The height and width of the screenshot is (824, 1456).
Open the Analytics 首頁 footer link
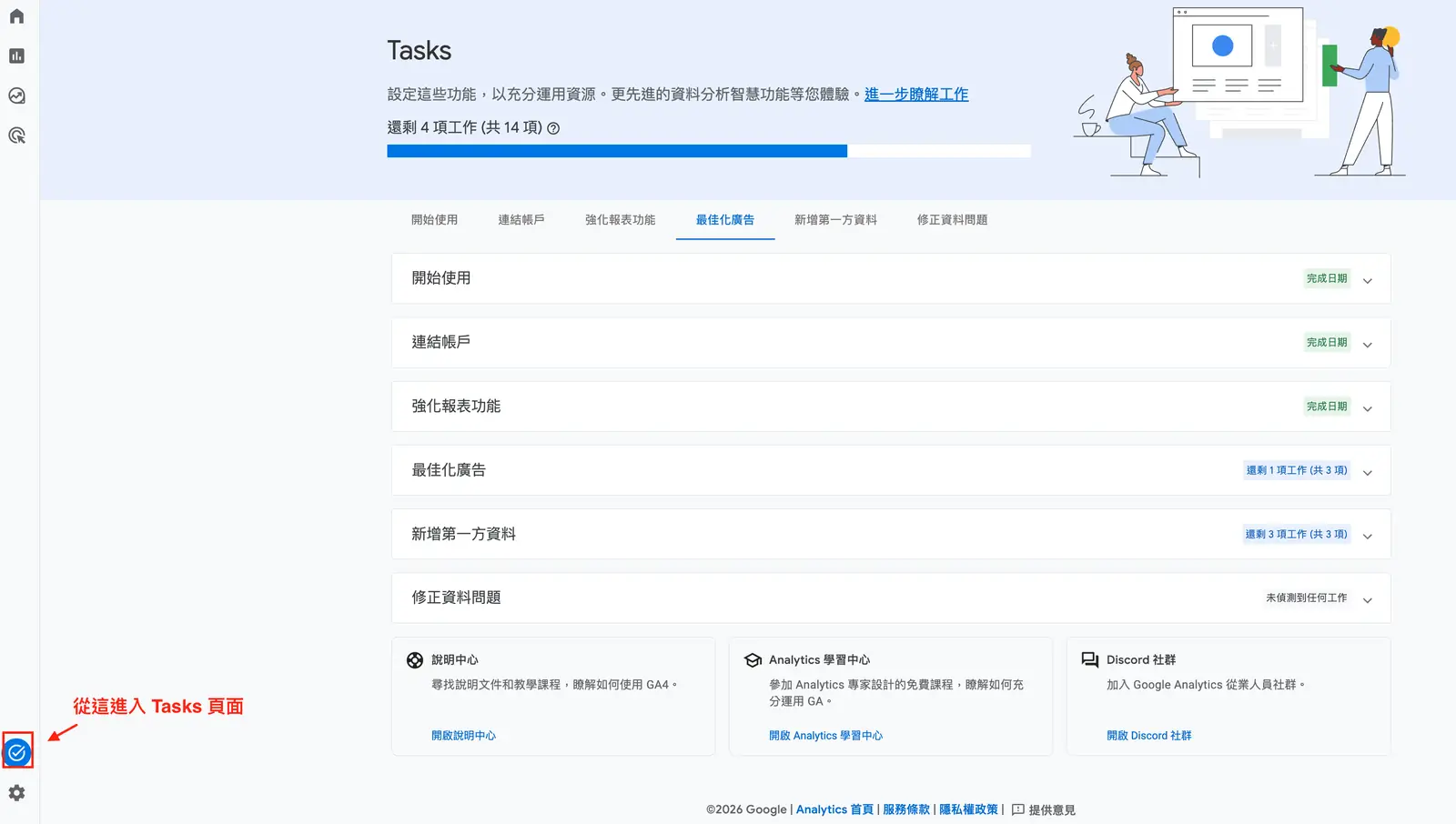point(834,809)
